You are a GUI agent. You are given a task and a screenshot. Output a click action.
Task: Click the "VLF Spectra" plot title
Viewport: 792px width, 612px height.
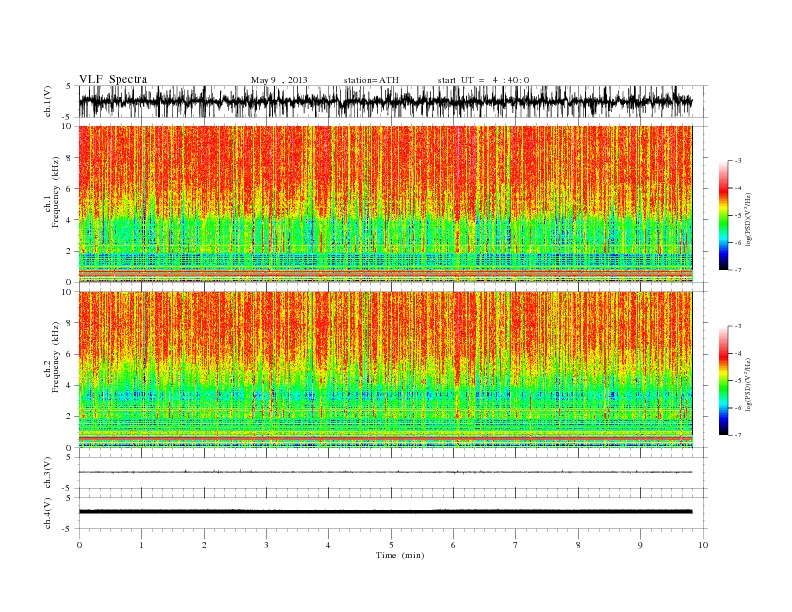(x=113, y=79)
